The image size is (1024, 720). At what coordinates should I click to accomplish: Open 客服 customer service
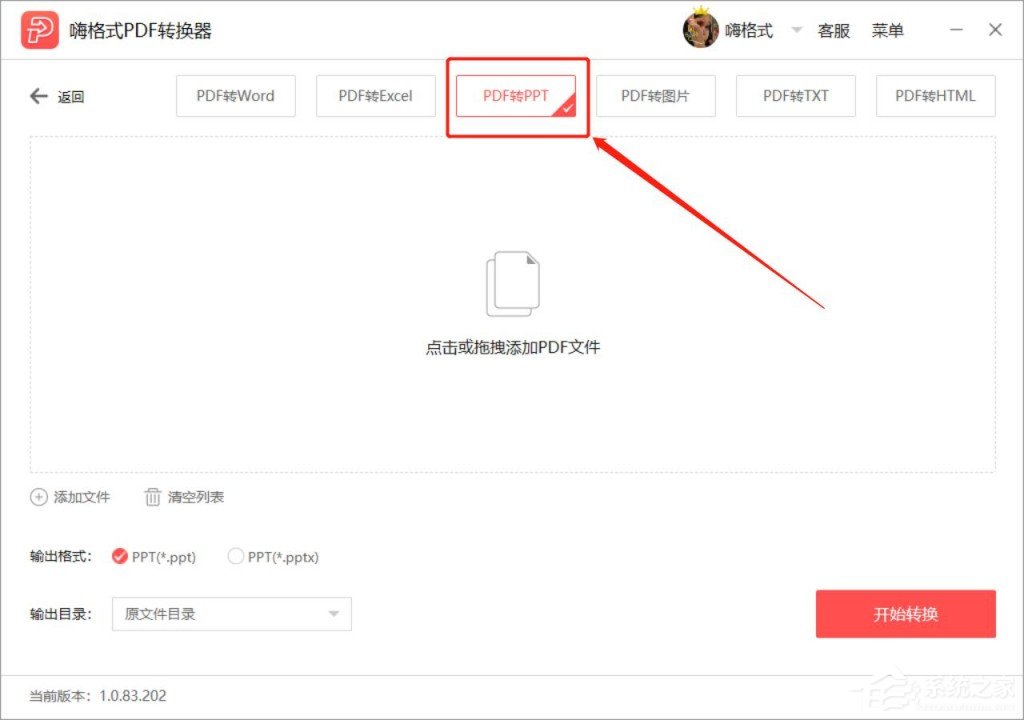tap(834, 30)
